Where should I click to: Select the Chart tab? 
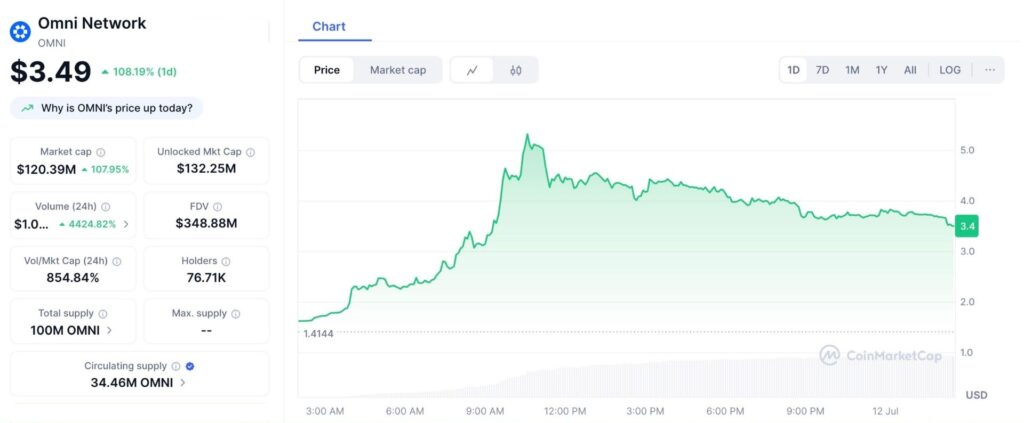click(329, 26)
